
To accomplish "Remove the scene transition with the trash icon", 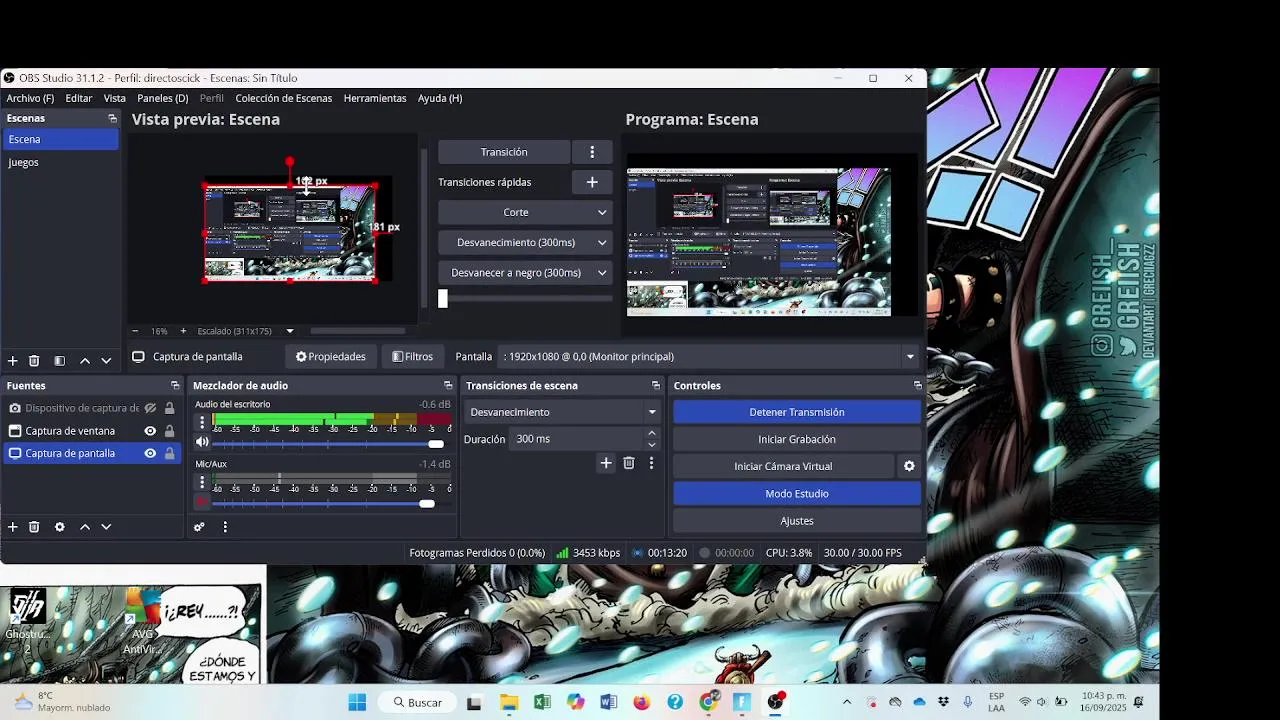I will [x=629, y=463].
